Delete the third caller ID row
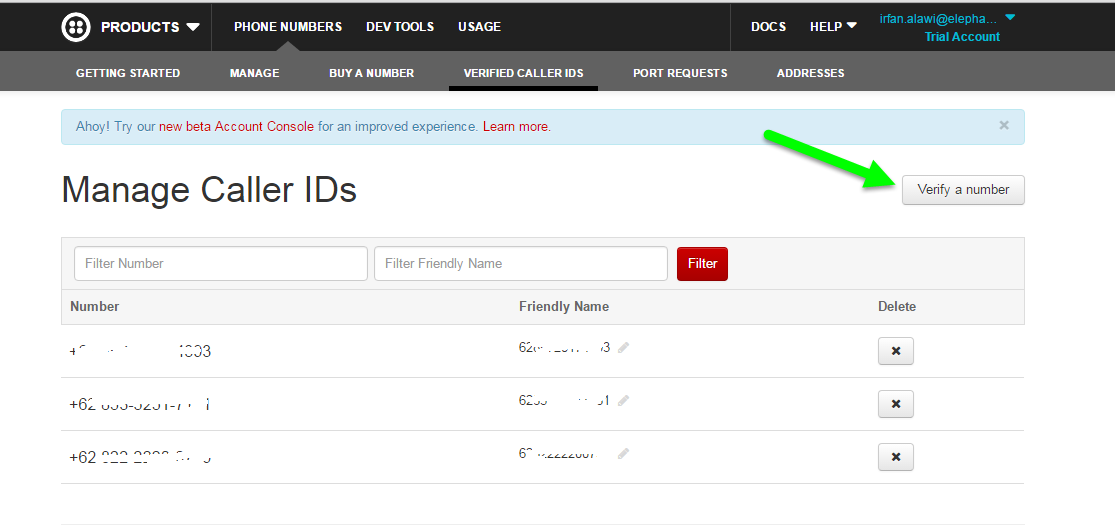The width and height of the screenshot is (1115, 531). pyautogui.click(x=896, y=457)
